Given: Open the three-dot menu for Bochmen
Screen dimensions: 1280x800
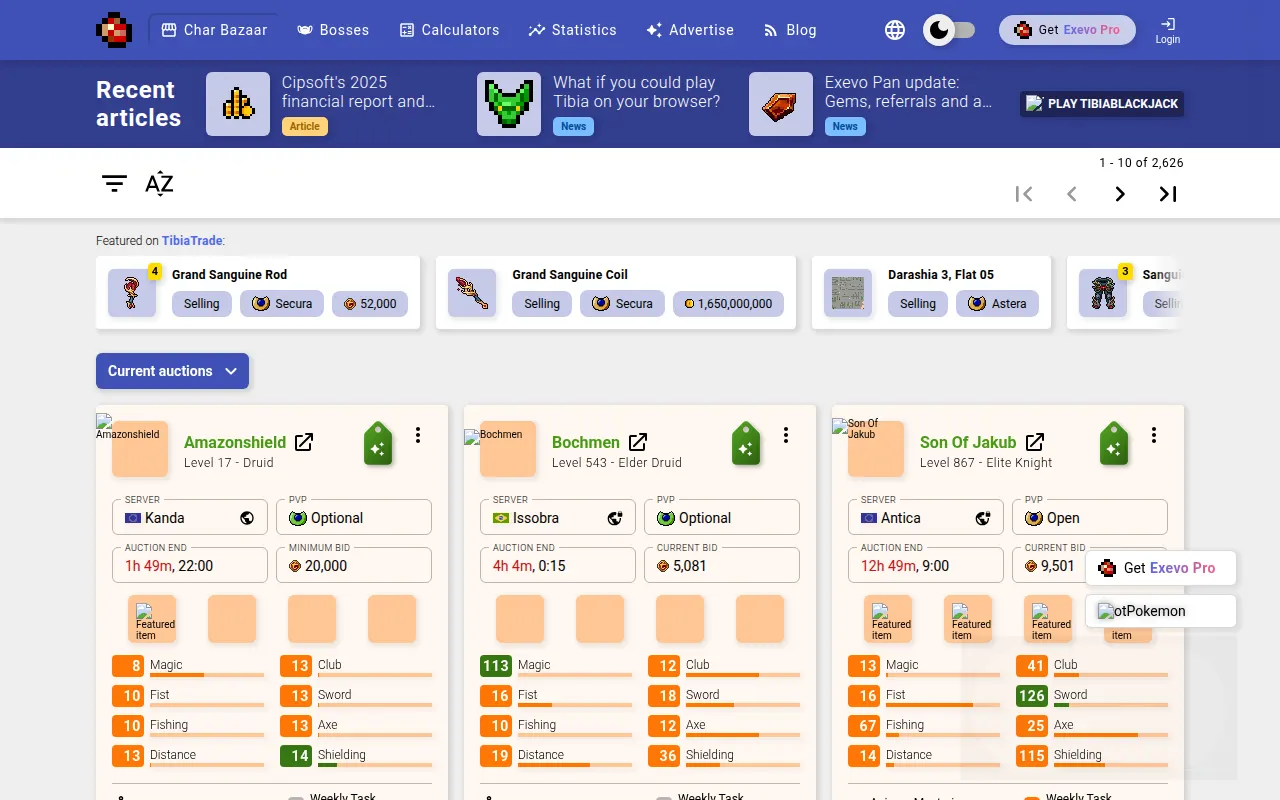Looking at the screenshot, I should pos(786,435).
